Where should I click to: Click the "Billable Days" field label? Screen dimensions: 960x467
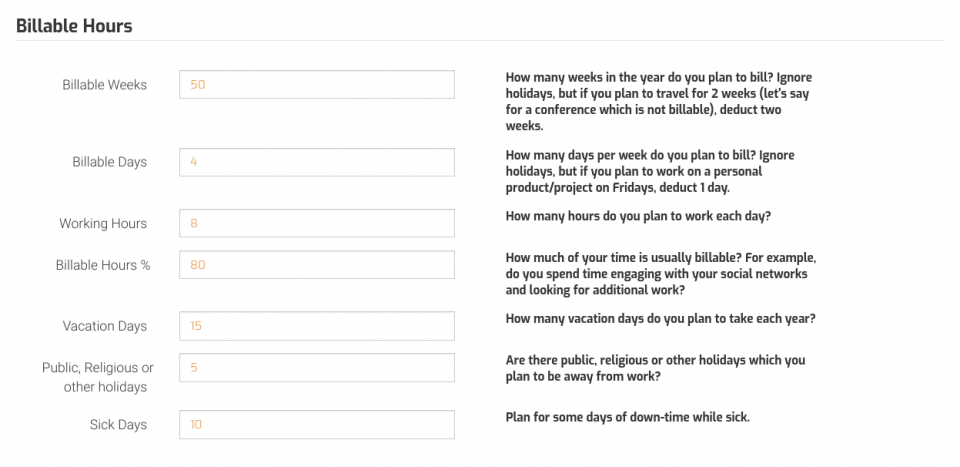[x=109, y=162]
